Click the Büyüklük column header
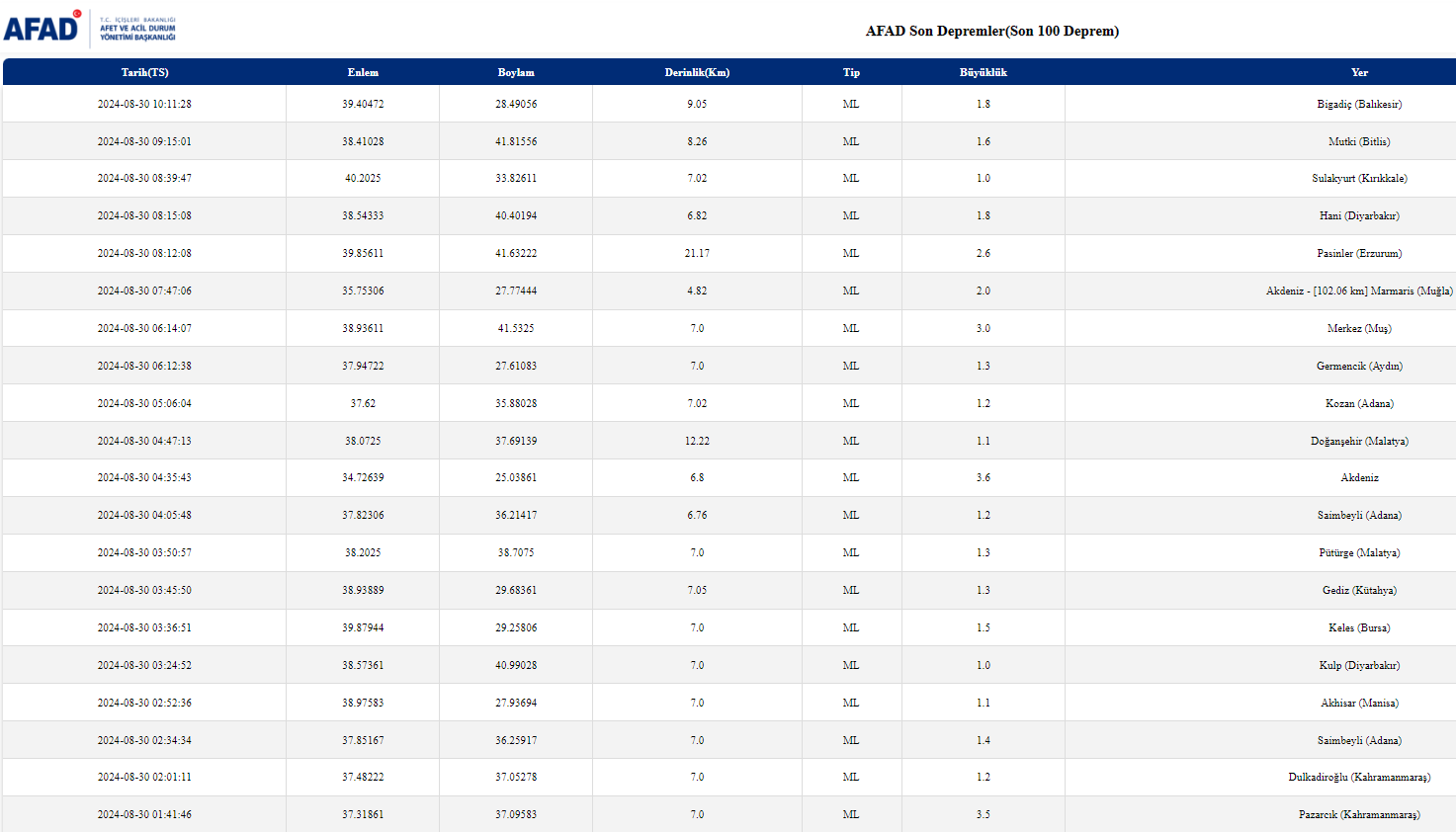Viewport: 1456px width, 832px height. (983, 72)
